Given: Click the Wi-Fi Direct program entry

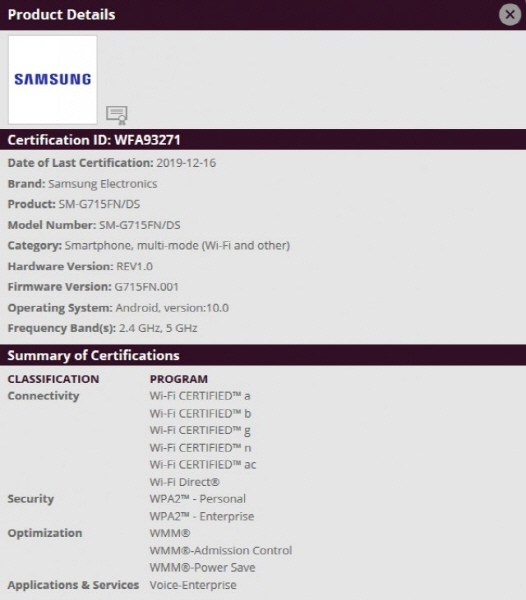Looking at the screenshot, I should click(x=184, y=482).
